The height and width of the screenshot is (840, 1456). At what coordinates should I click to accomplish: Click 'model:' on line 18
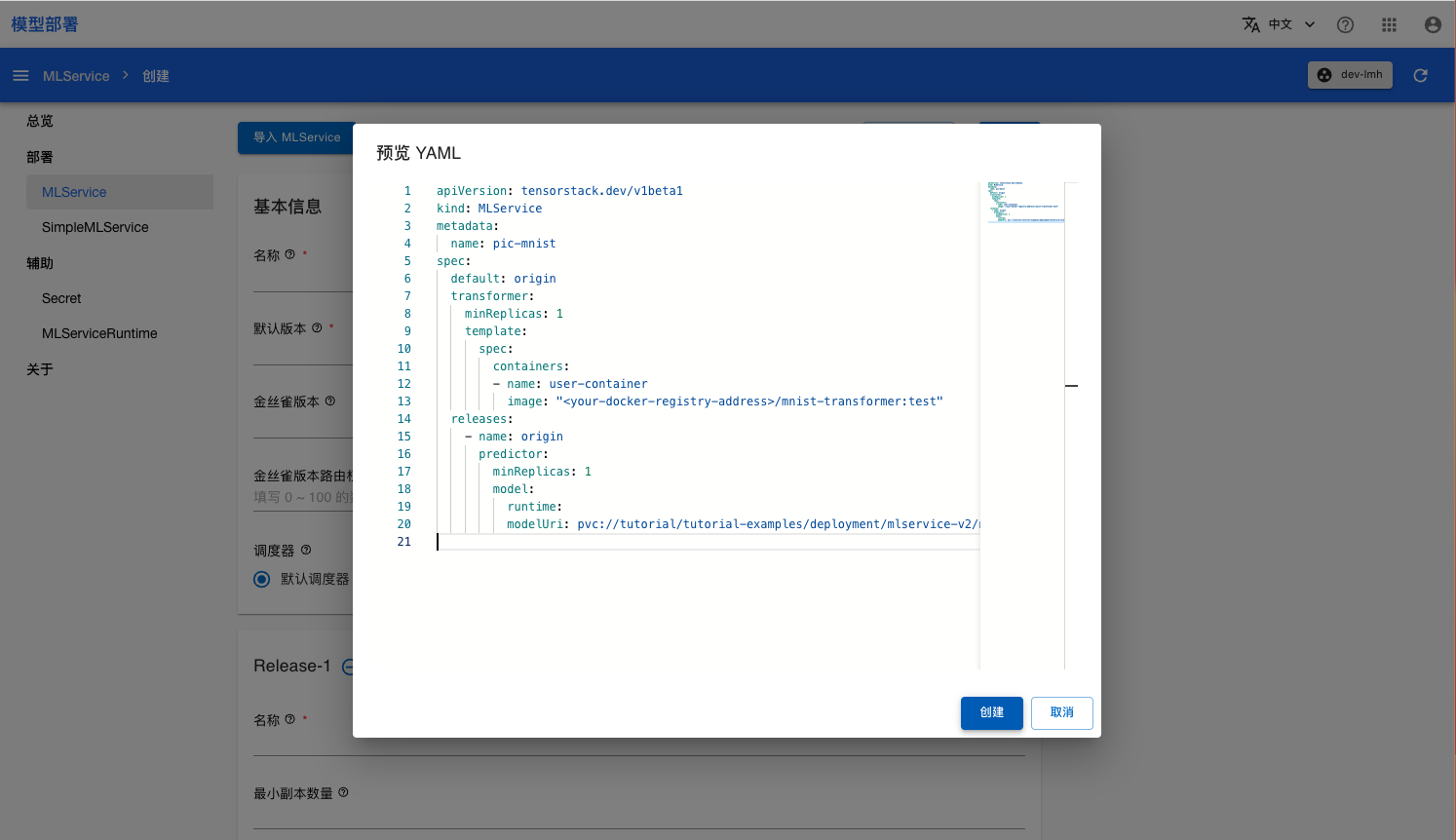click(x=514, y=489)
